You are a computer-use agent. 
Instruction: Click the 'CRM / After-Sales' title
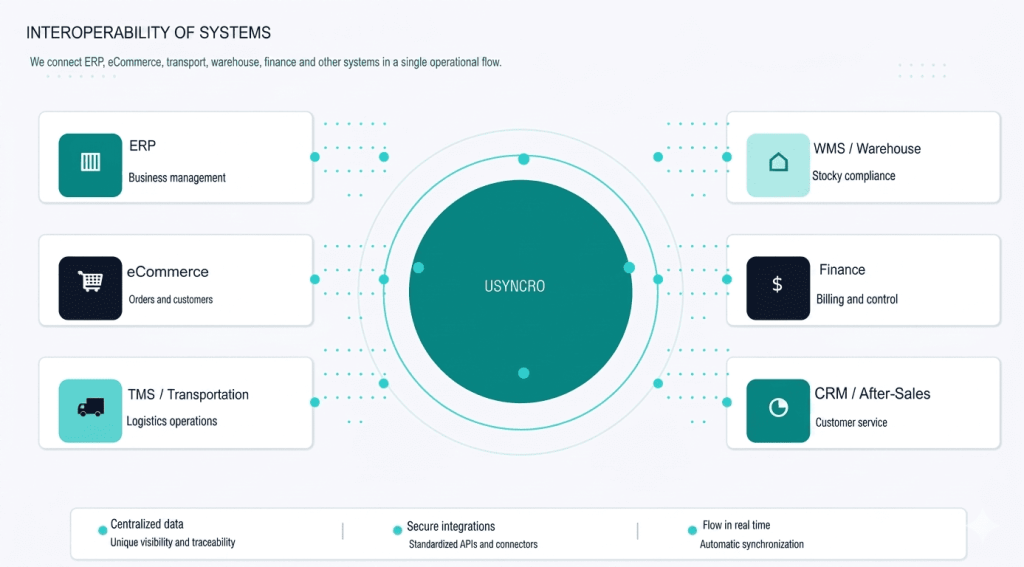pos(872,394)
